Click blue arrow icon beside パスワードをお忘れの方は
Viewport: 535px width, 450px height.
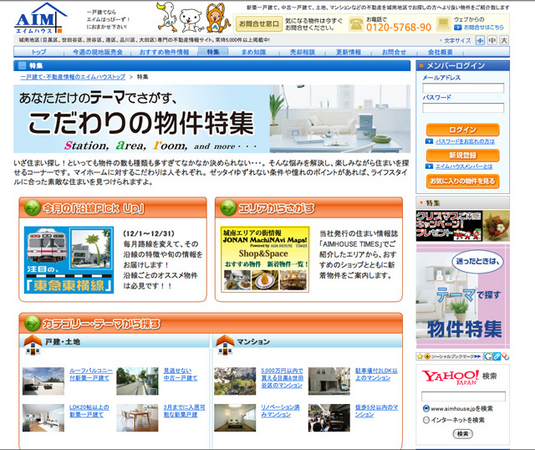(x=429, y=141)
